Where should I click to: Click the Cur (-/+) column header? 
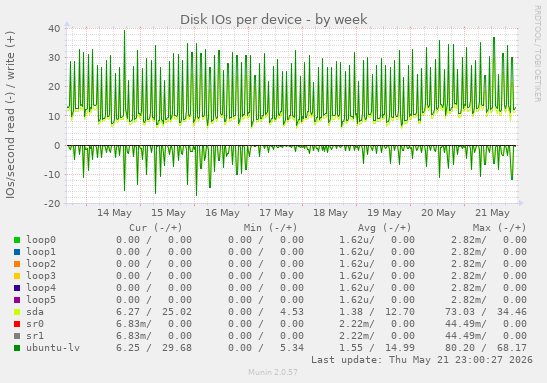coord(156,228)
